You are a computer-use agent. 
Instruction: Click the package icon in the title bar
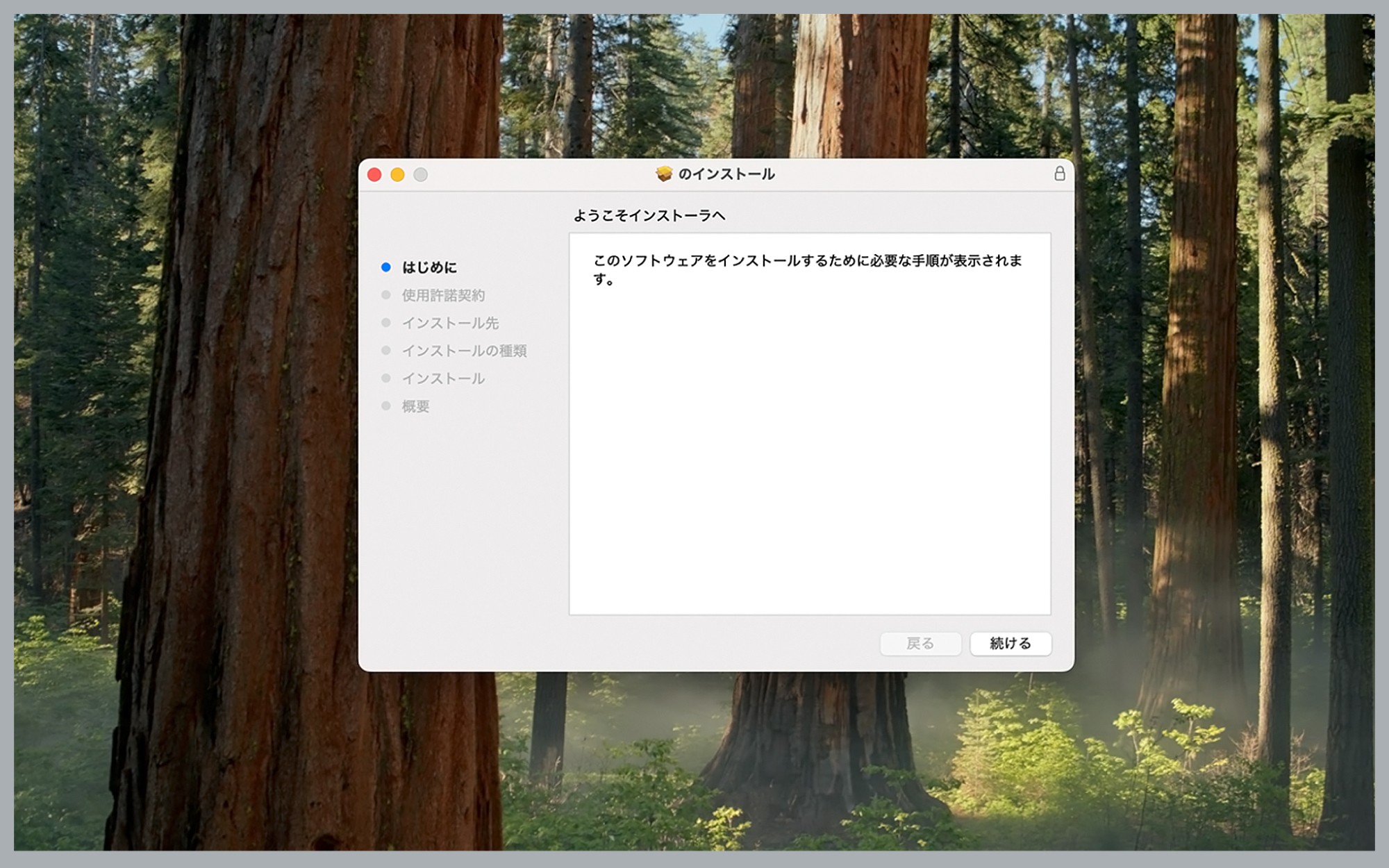tap(663, 175)
